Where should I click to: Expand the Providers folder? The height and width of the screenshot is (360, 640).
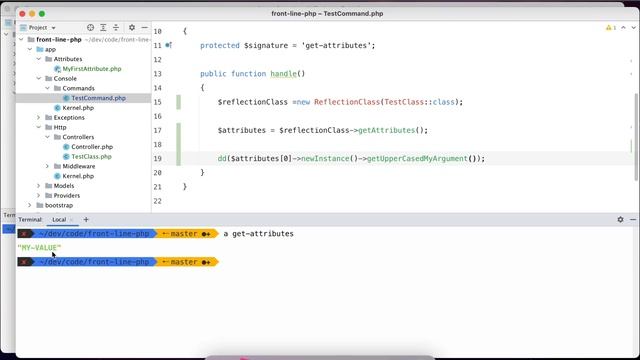39,196
